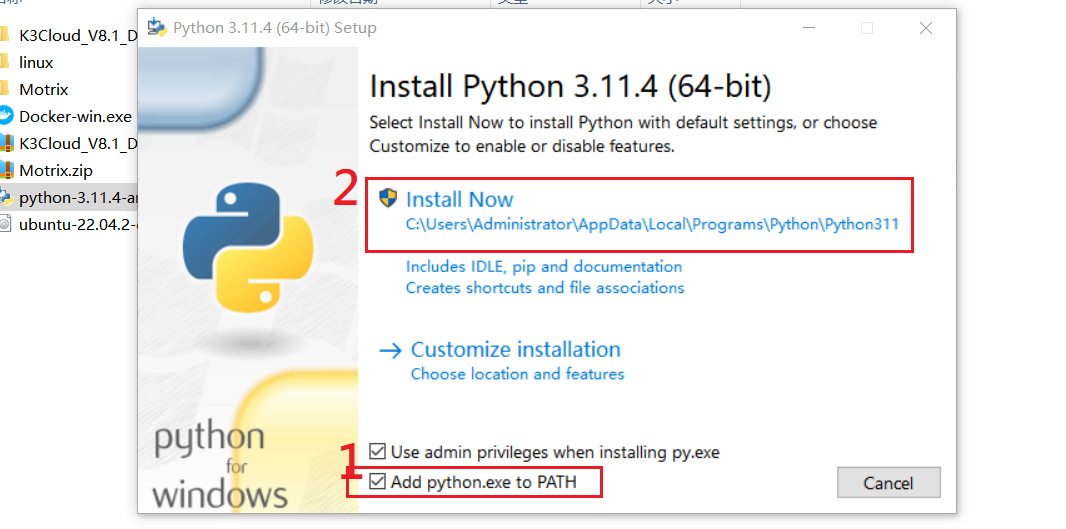Image resolution: width=1066 pixels, height=529 pixels.
Task: Click Choose location and features text
Action: click(x=517, y=374)
